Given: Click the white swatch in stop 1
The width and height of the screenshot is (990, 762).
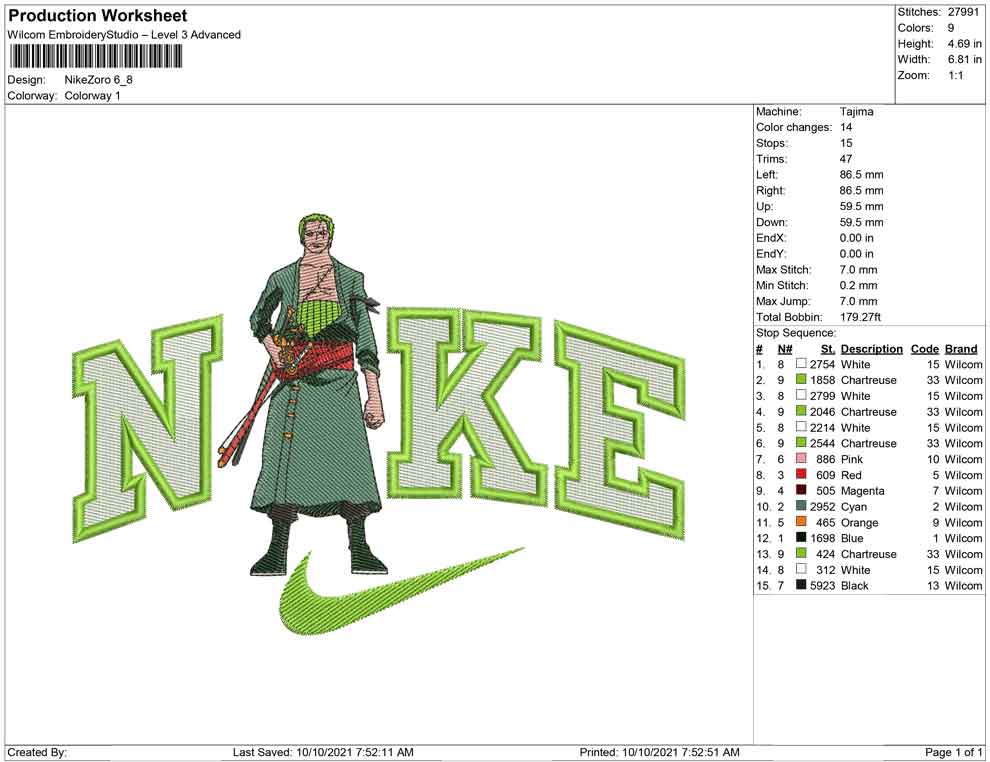Looking at the screenshot, I should click(x=801, y=364).
